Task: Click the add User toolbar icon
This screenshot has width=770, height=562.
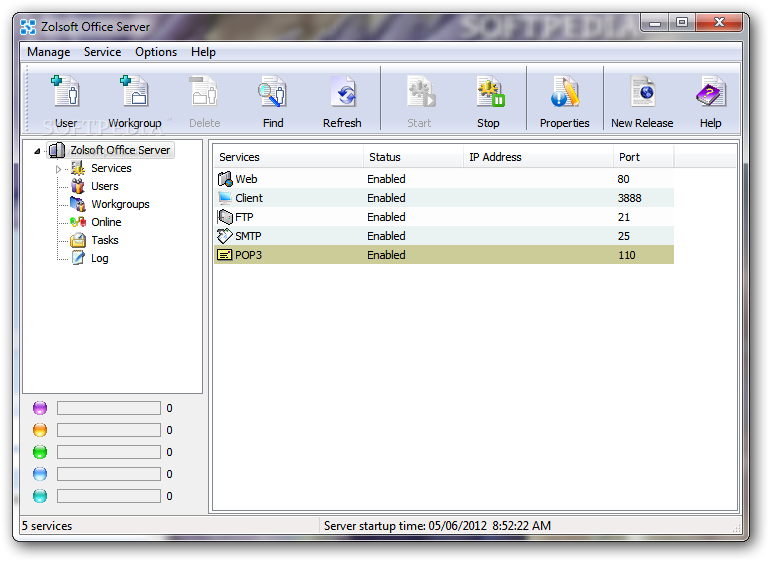Action: 66,91
